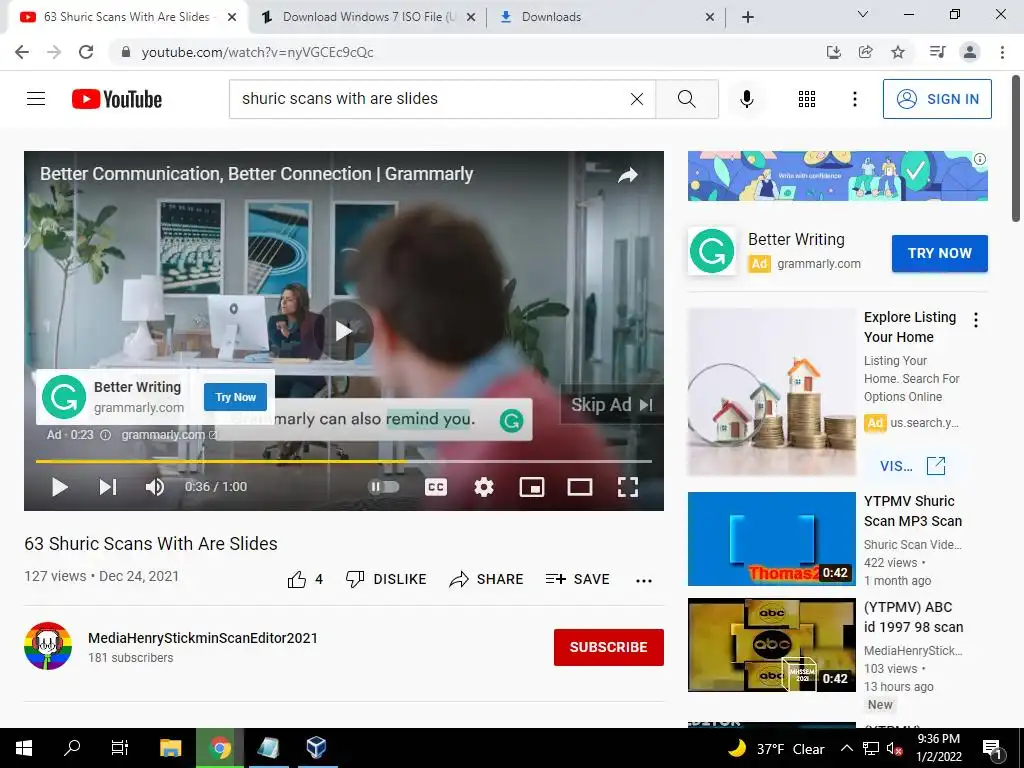This screenshot has height=768, width=1024.
Task: Open MediaHenryStickminScanEditor2021 channel avatar
Action: click(x=48, y=646)
